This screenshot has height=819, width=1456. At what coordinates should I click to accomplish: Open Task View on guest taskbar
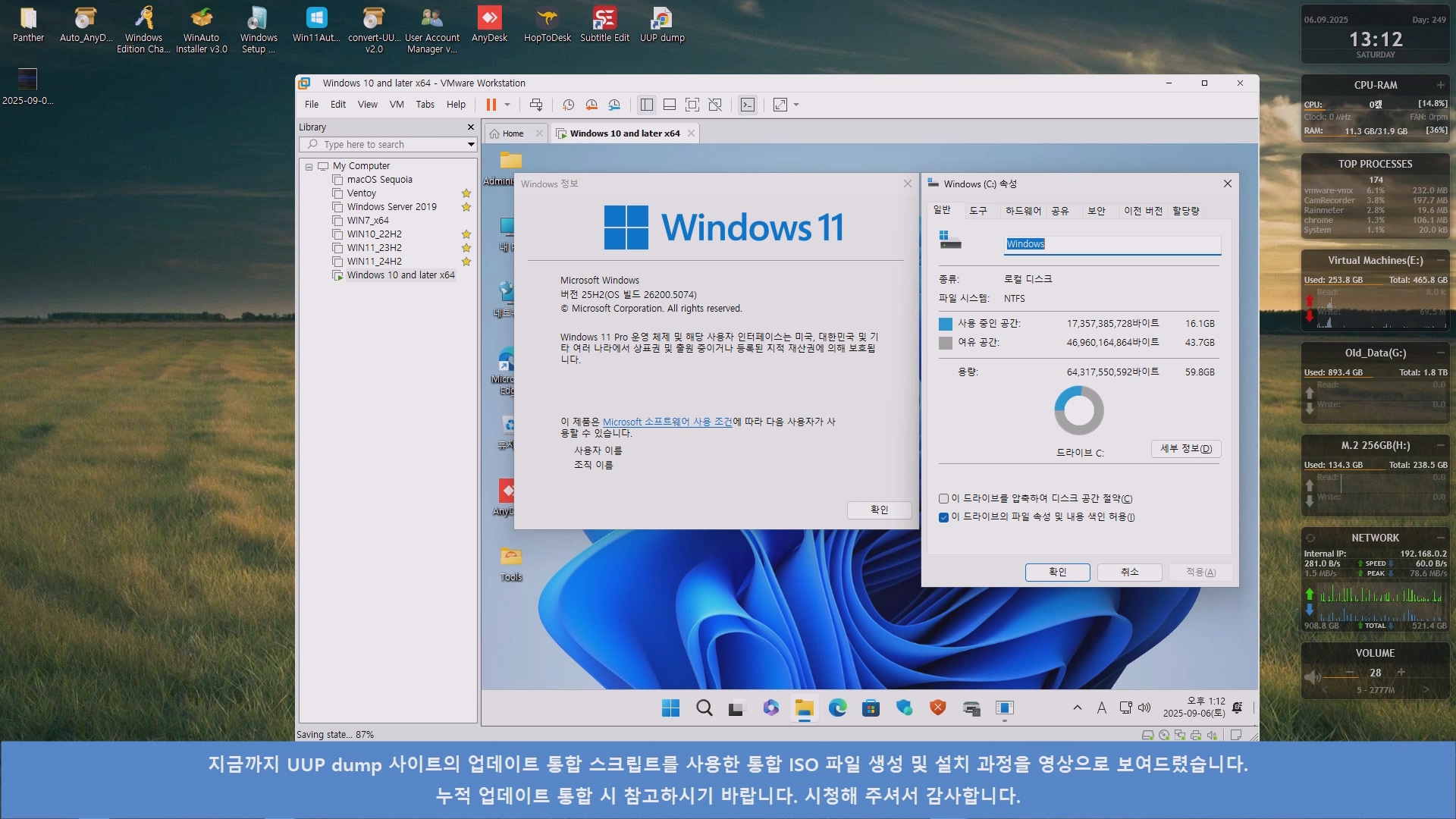coord(736,708)
